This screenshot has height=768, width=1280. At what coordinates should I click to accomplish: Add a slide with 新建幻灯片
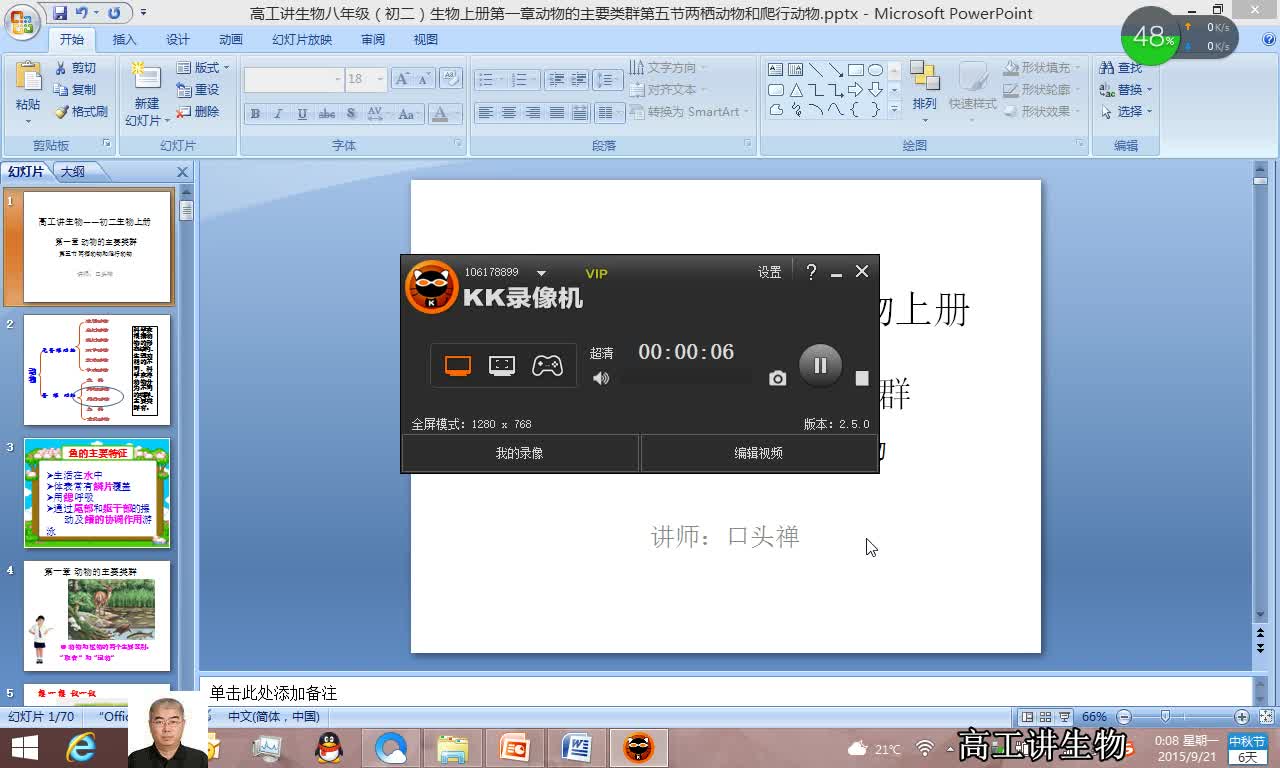point(147,92)
